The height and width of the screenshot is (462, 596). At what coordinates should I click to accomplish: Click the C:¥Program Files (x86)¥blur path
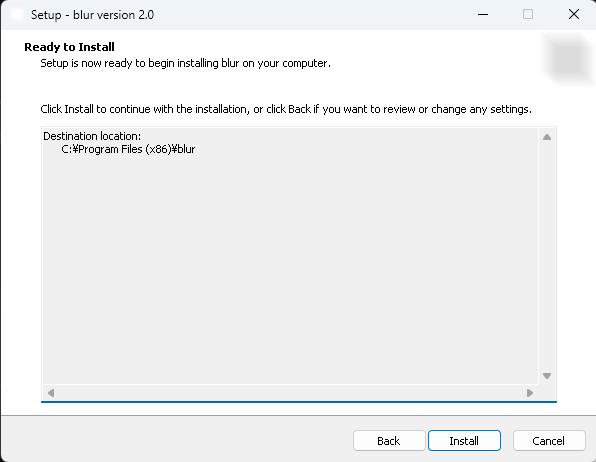(x=128, y=149)
